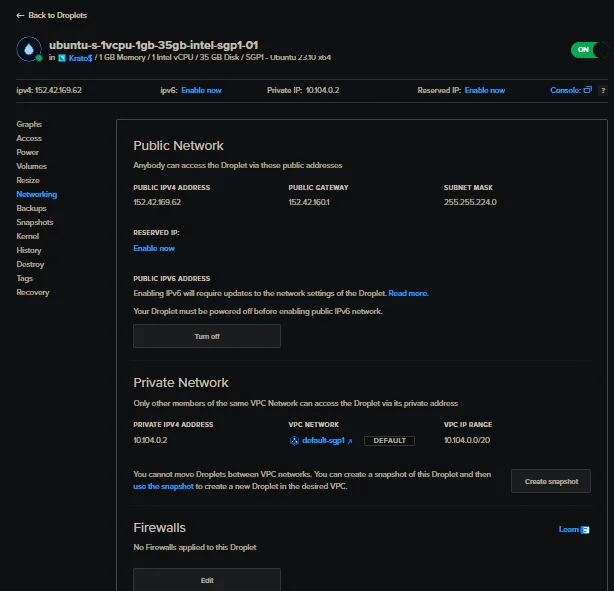This screenshot has height=591, width=614.
Task: Click the question mark help icon
Action: (x=603, y=90)
